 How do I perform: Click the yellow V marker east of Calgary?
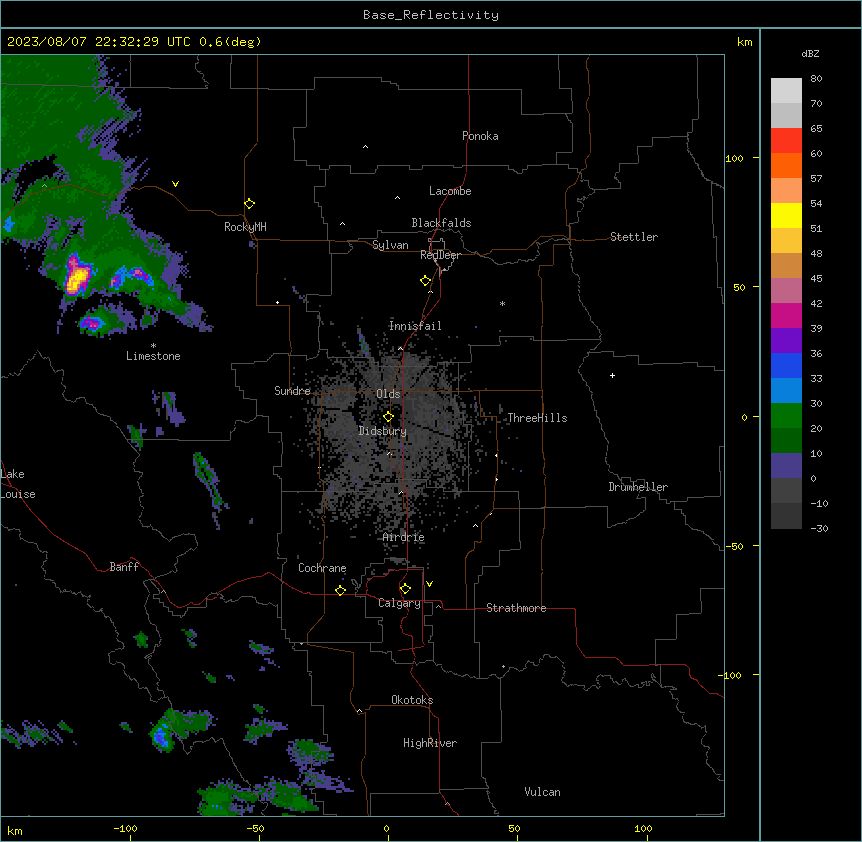coord(429,584)
